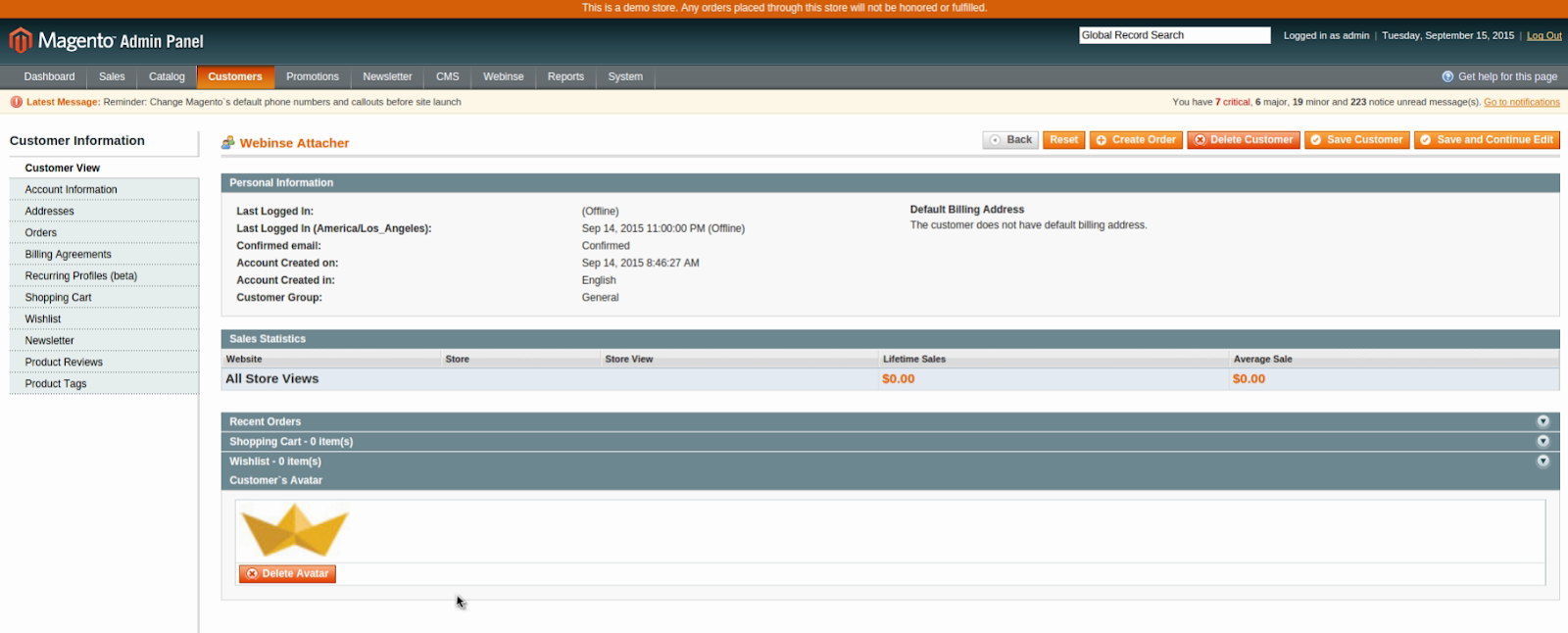Image resolution: width=1568 pixels, height=633 pixels.
Task: Click the customer icon beside Webinse Attacher
Action: (x=228, y=142)
